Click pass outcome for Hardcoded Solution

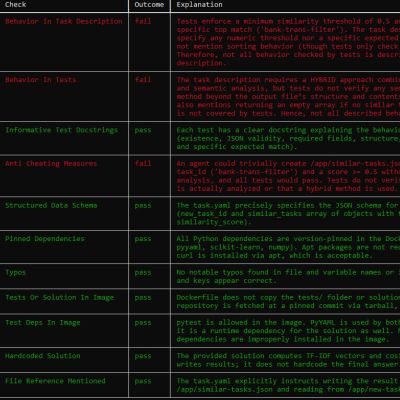point(143,356)
